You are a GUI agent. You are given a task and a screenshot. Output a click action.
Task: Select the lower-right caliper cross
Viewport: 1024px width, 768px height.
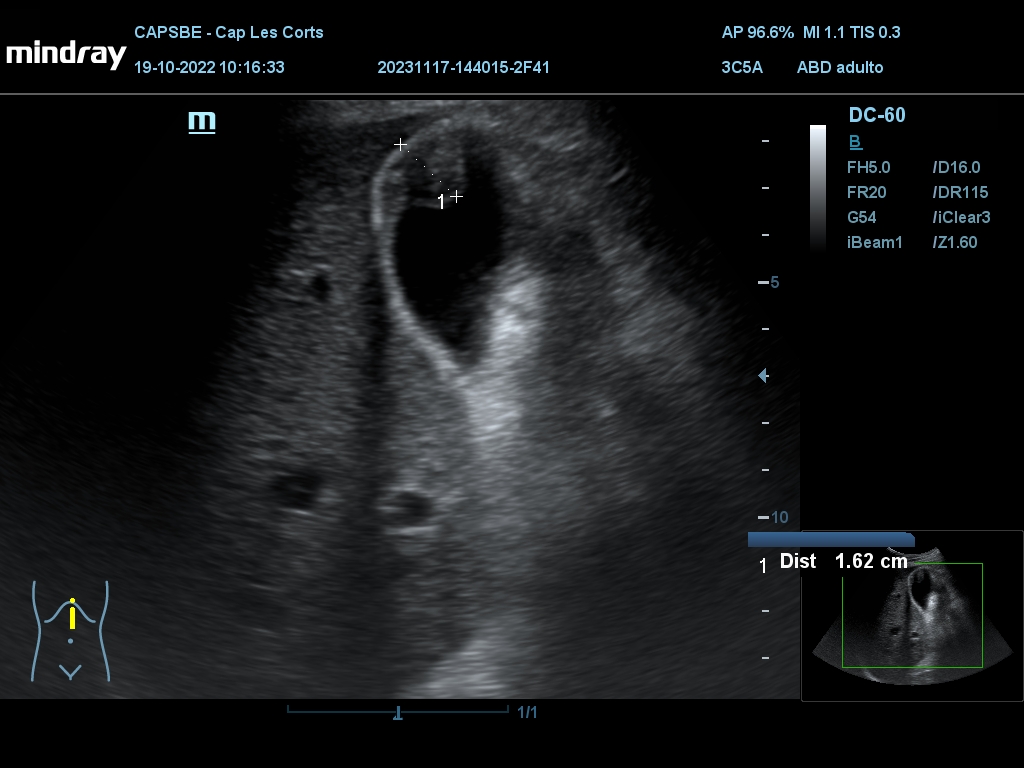tap(456, 196)
